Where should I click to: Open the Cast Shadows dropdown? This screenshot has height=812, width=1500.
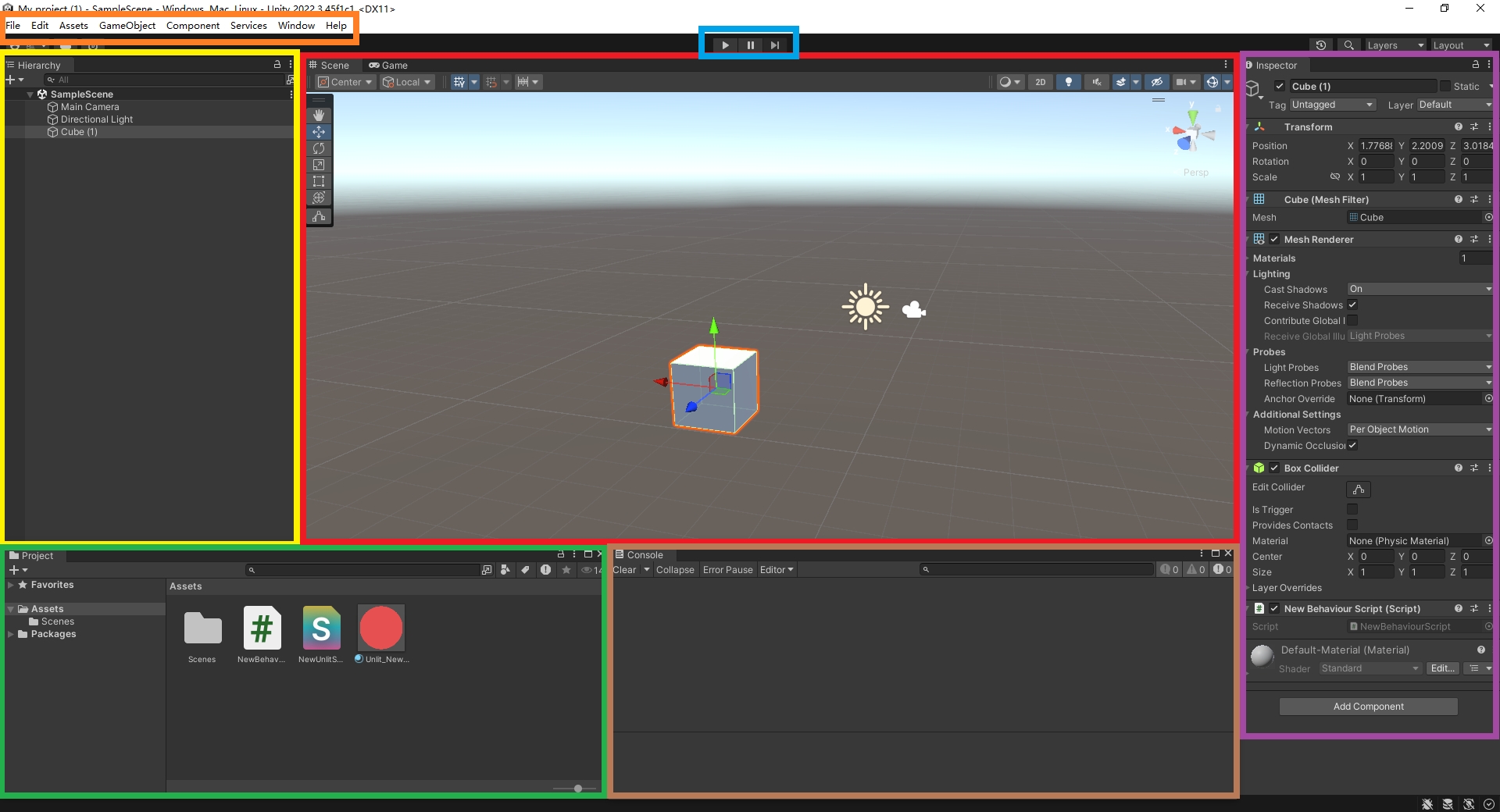(1420, 289)
